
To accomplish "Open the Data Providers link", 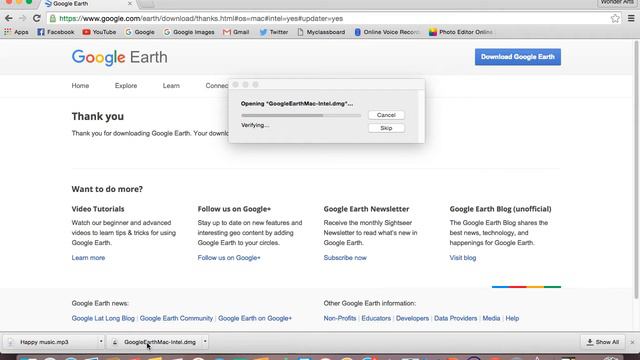I will pos(456,318).
